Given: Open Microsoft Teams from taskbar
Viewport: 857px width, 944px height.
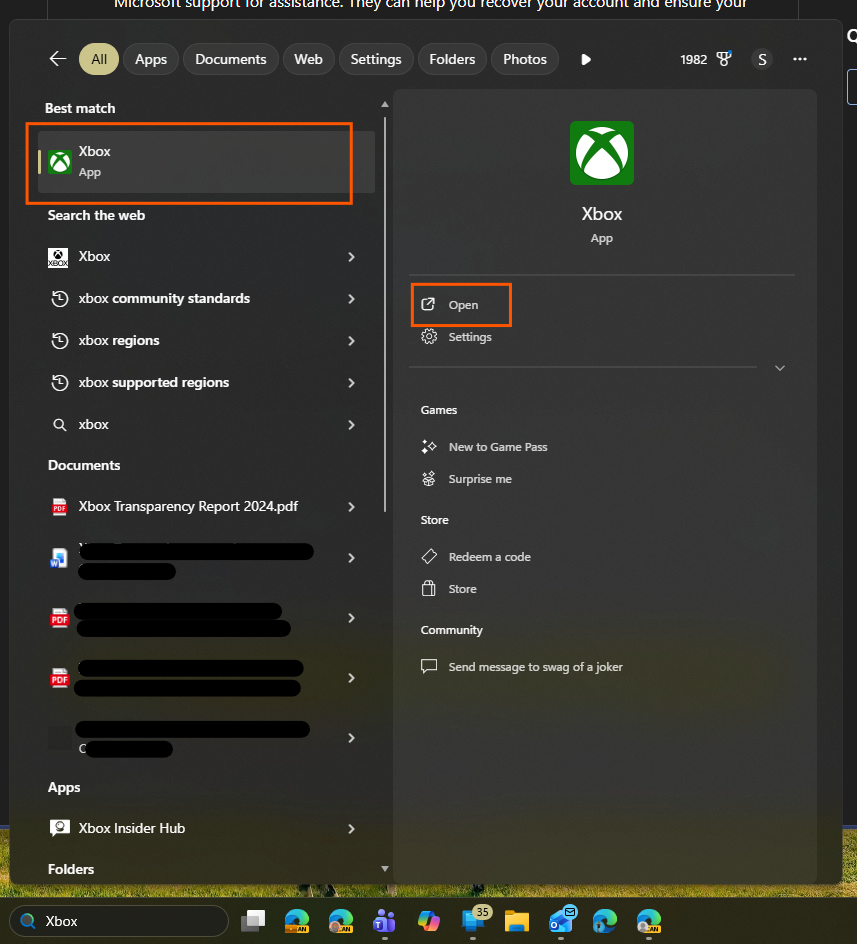Looking at the screenshot, I should [x=384, y=921].
